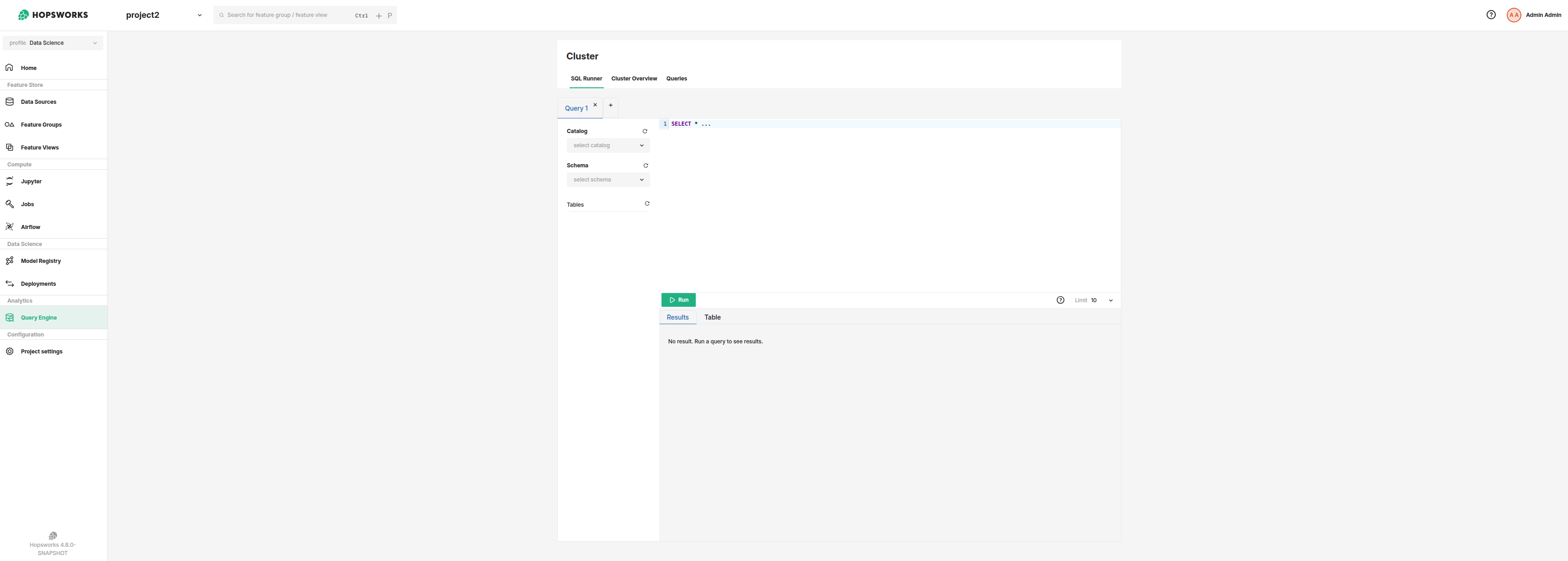Click the project2 project switcher
1568x561 pixels.
(x=143, y=15)
